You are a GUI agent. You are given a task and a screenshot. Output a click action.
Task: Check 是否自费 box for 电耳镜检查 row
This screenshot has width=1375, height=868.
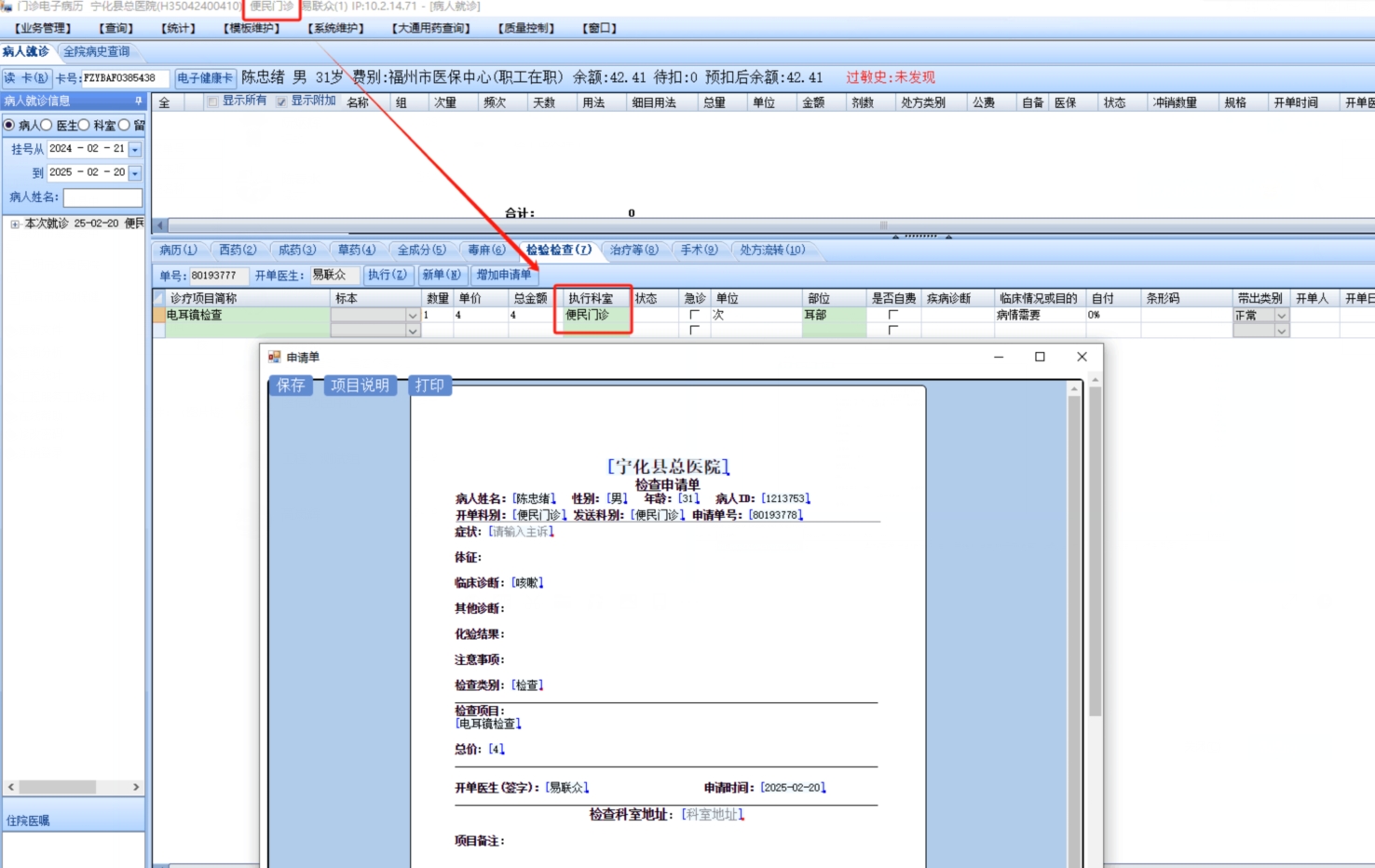(x=892, y=315)
